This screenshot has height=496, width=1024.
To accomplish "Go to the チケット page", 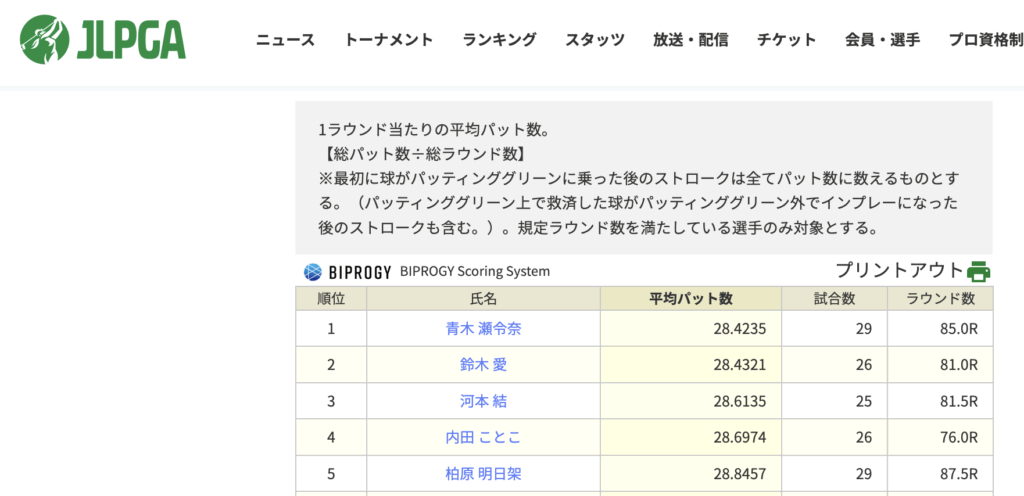I will (786, 40).
